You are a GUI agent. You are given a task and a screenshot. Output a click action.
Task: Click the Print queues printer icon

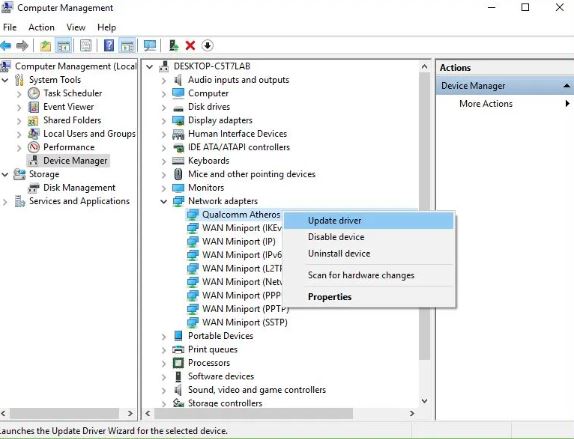click(178, 350)
